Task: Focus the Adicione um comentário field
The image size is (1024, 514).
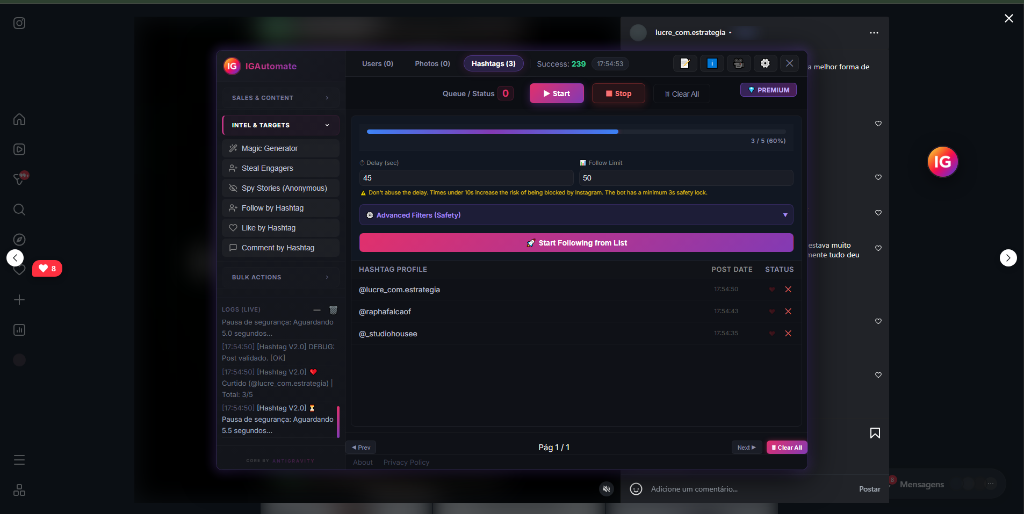Action: tap(751, 489)
